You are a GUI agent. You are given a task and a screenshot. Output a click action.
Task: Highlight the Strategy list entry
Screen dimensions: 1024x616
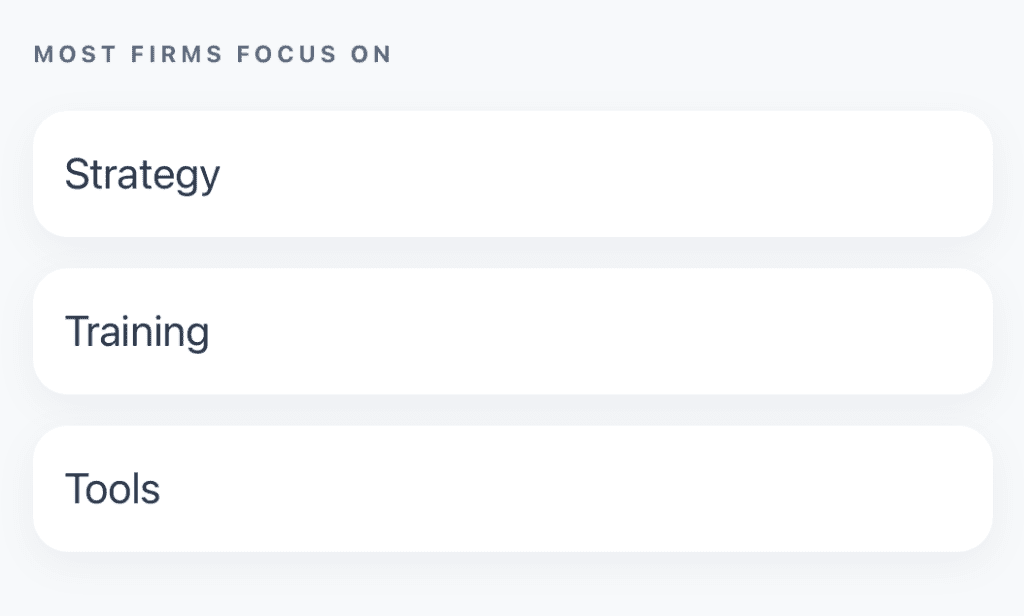coord(512,174)
